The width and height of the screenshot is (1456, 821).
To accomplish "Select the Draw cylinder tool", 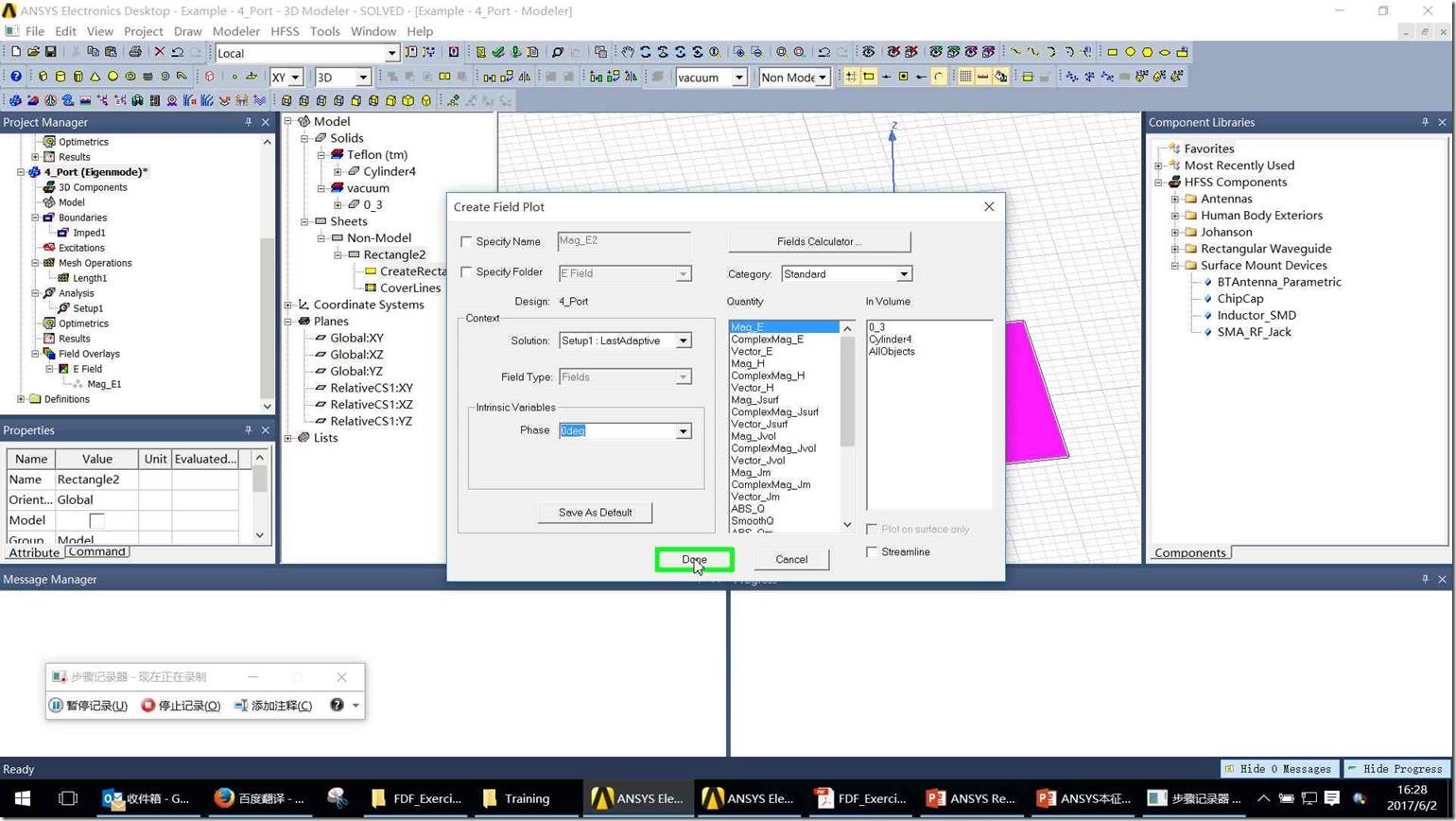I will tap(61, 77).
